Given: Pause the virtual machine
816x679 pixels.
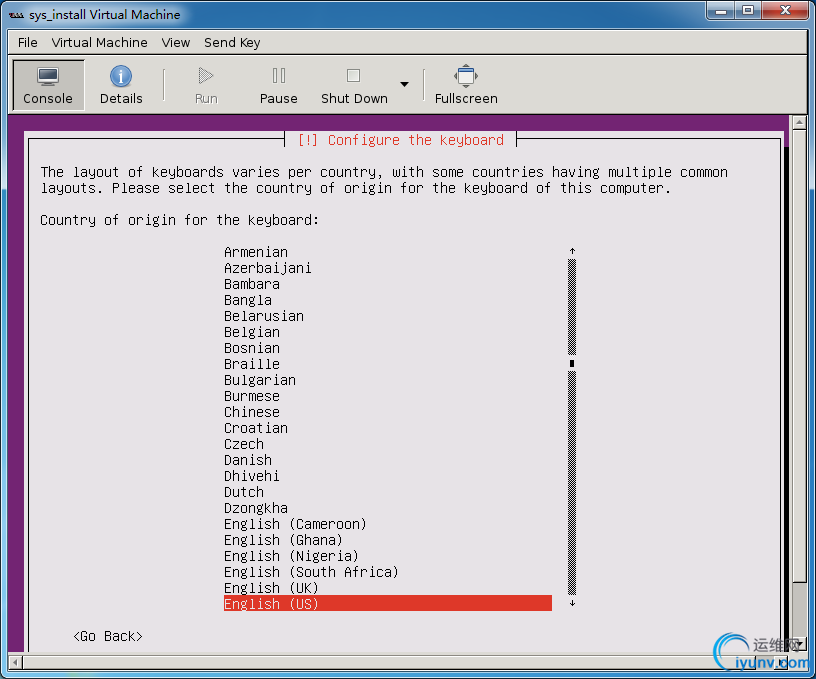Looking at the screenshot, I should 278,85.
